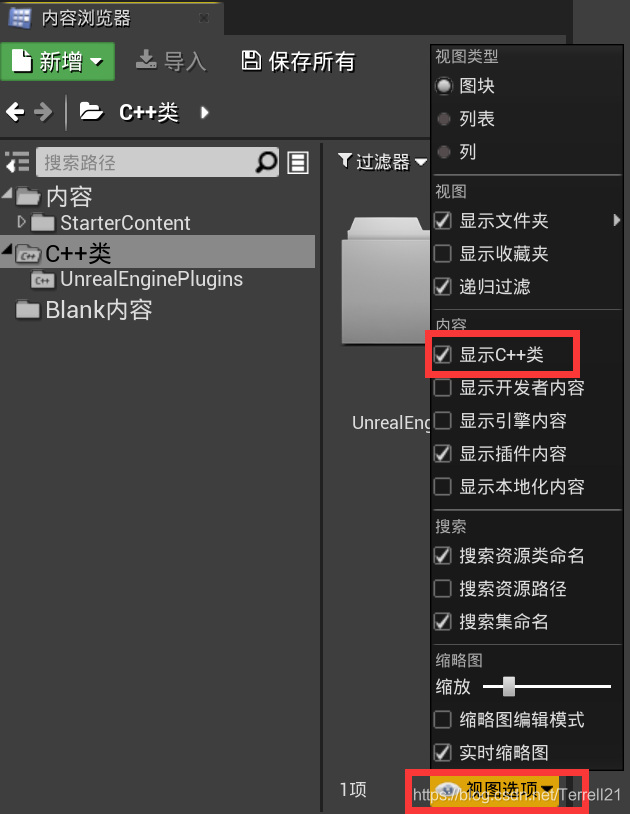The height and width of the screenshot is (814, 630).
Task: Click the 保存所有 save-all disk icon
Action: coord(251,61)
